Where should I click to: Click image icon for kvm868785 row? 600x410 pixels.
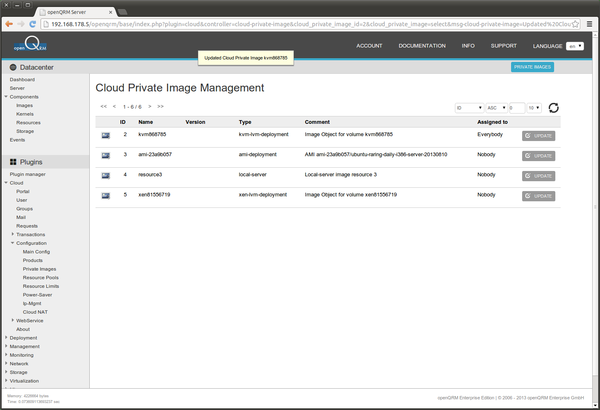pyautogui.click(x=106, y=136)
